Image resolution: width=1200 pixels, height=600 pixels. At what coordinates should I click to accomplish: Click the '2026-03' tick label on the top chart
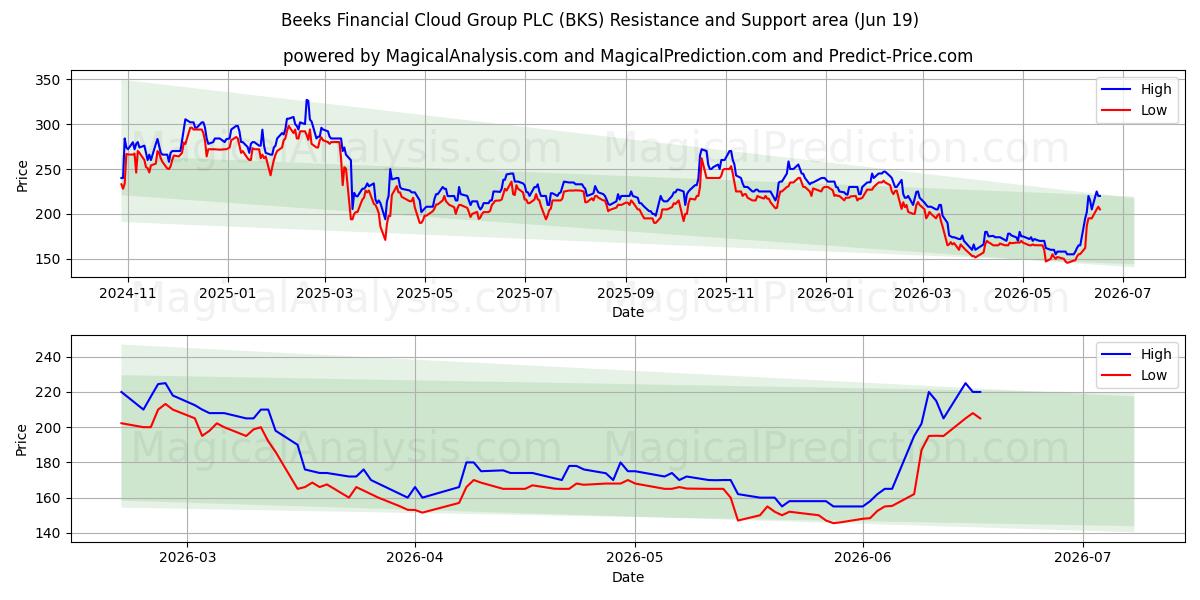pos(923,295)
